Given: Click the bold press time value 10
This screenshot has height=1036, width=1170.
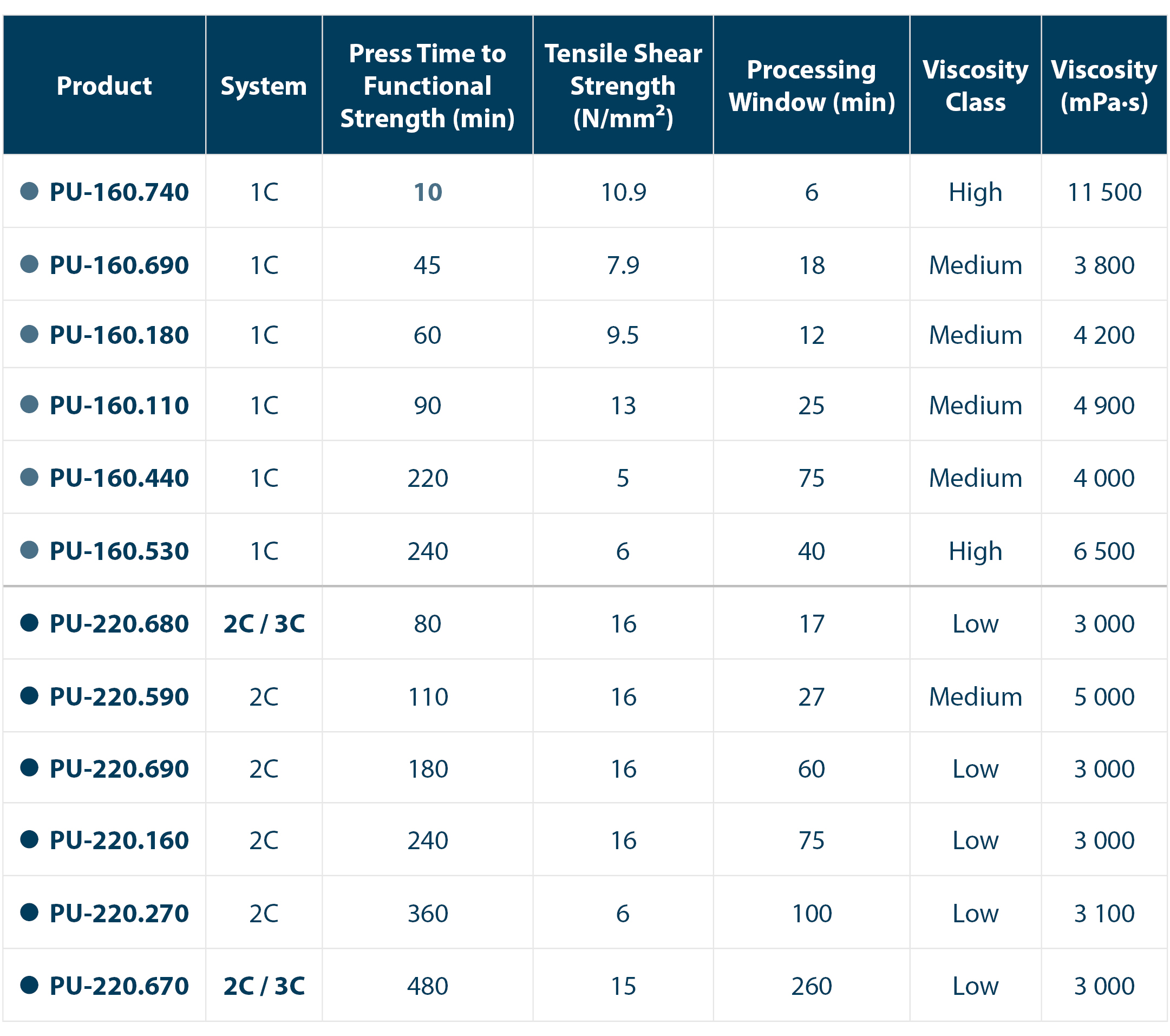Looking at the screenshot, I should [428, 192].
